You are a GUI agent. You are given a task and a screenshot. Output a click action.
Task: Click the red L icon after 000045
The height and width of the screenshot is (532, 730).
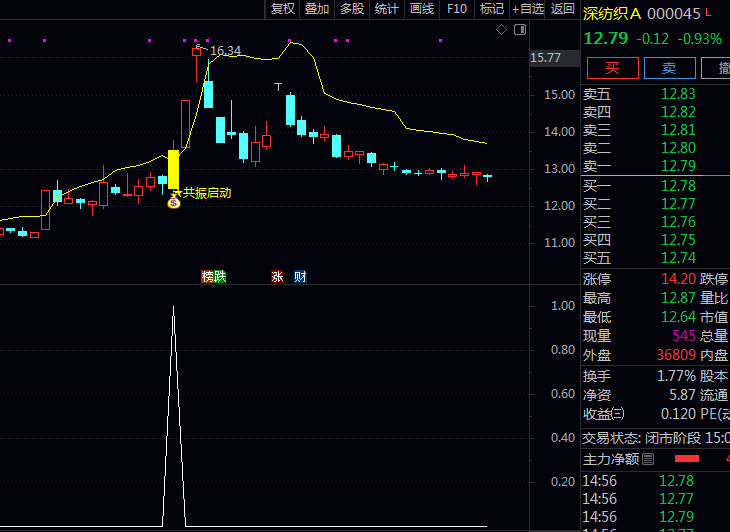click(709, 13)
